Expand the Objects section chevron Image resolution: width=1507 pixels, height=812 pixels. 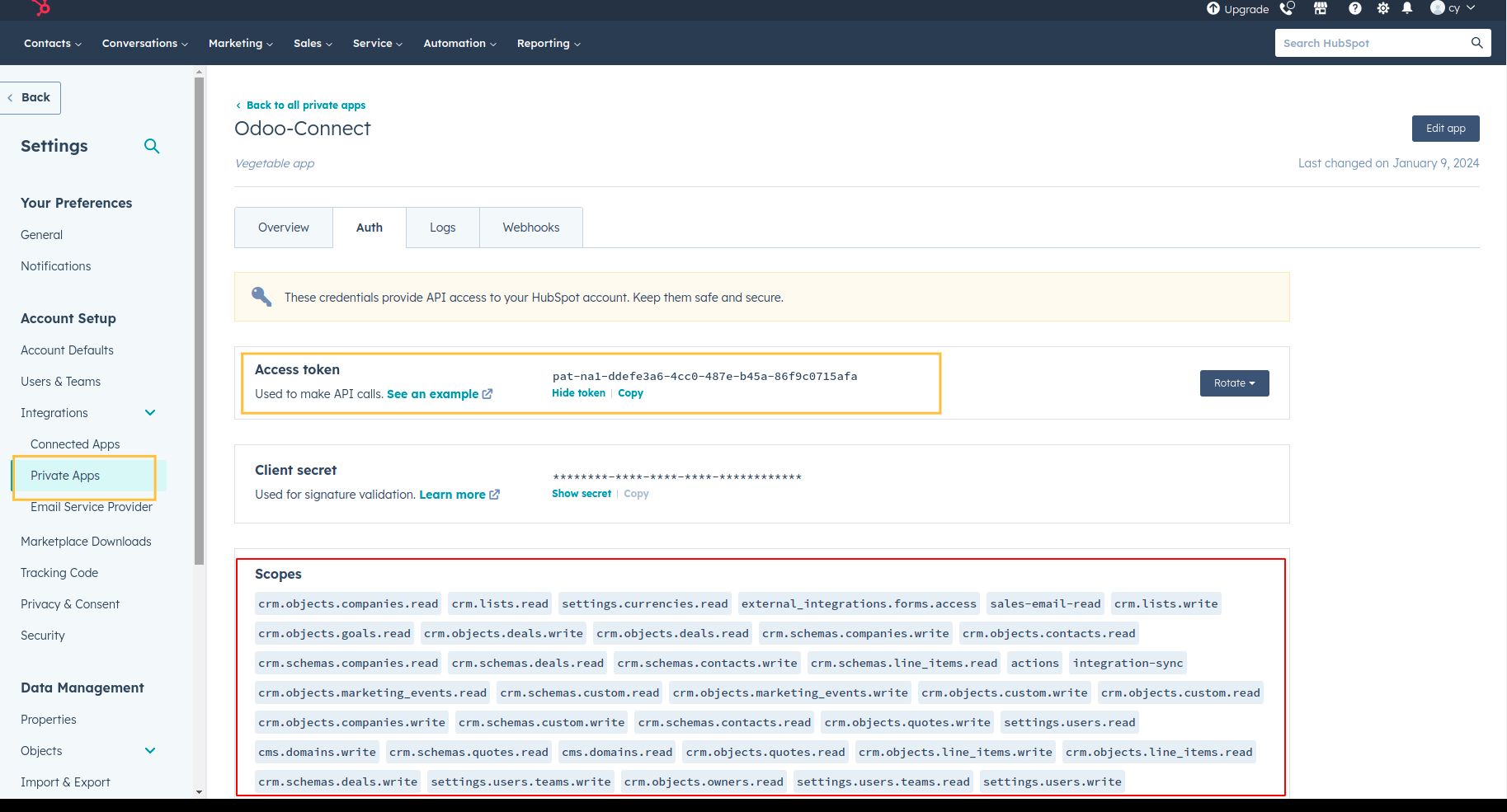(x=150, y=751)
